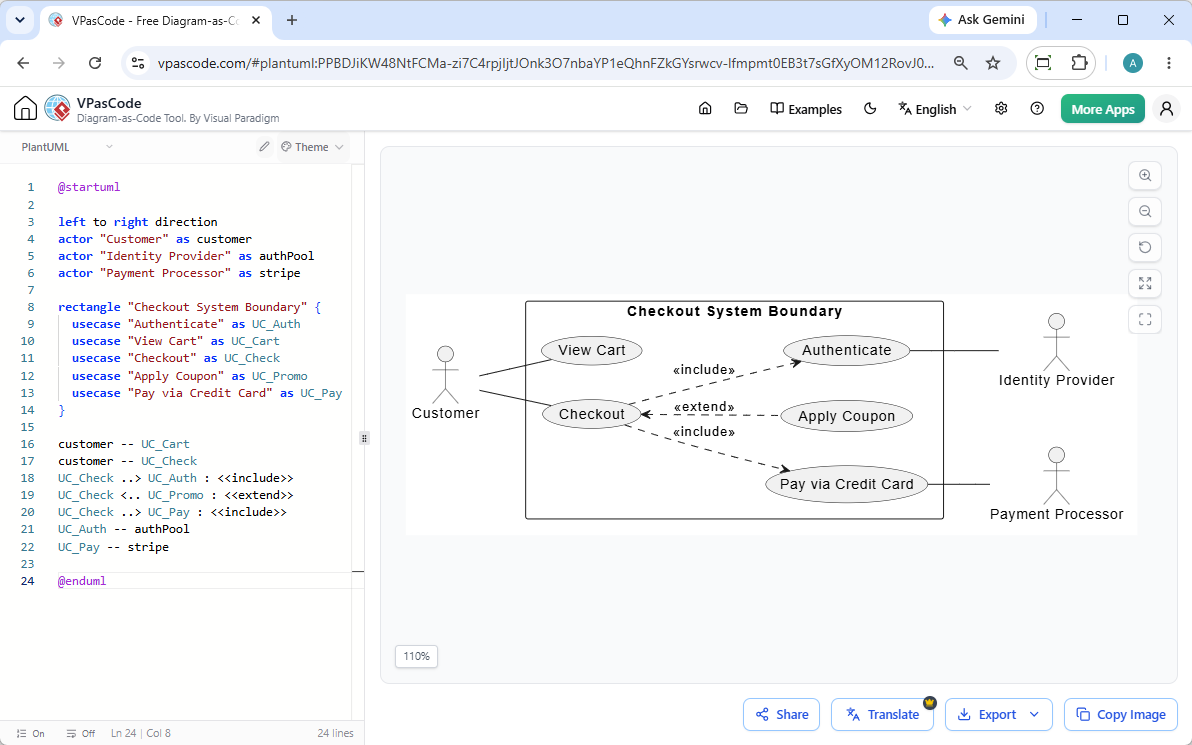Open the browser page zoom magnifier icon

961,63
